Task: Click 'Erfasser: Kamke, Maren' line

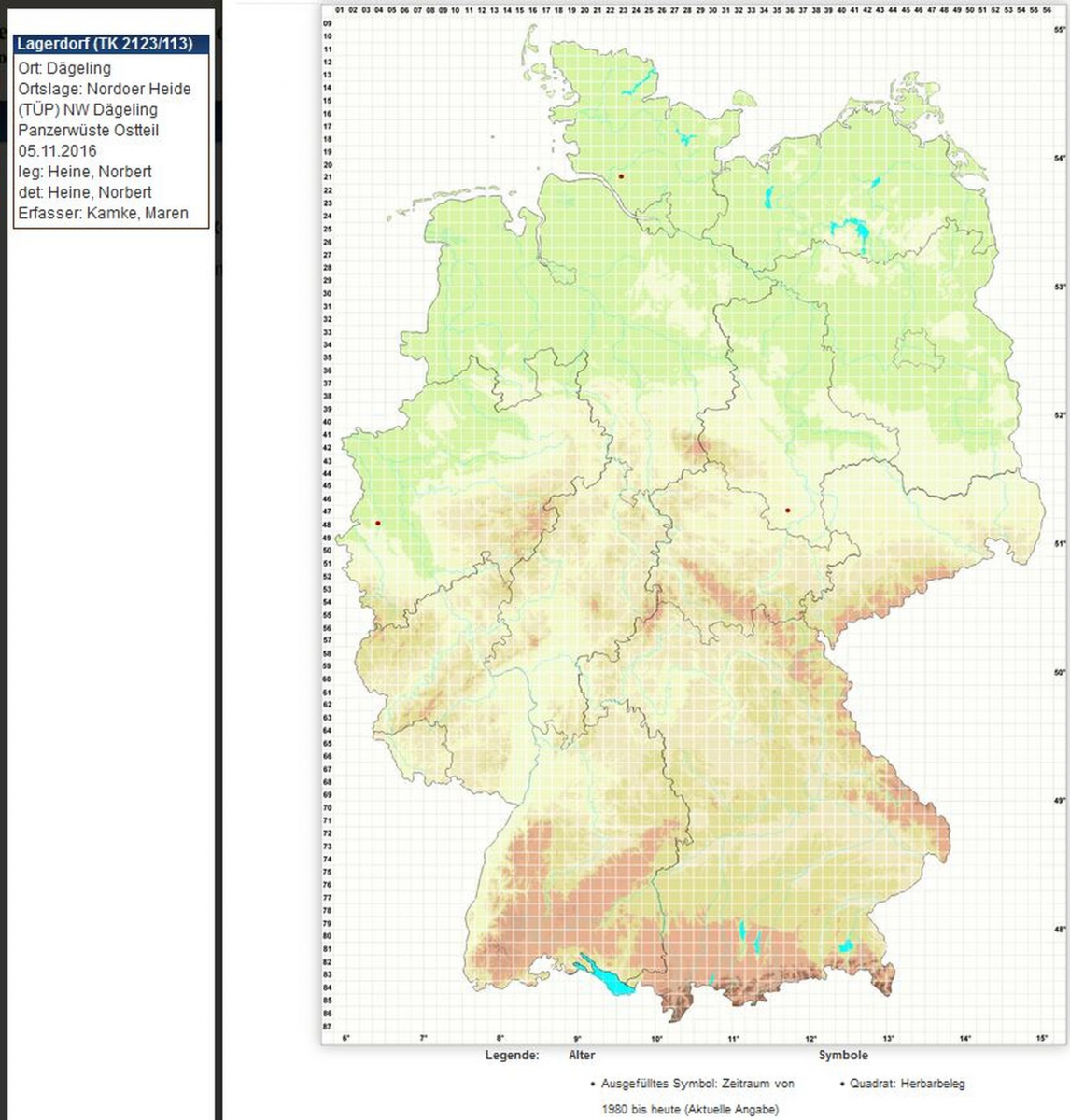Action: (103, 213)
